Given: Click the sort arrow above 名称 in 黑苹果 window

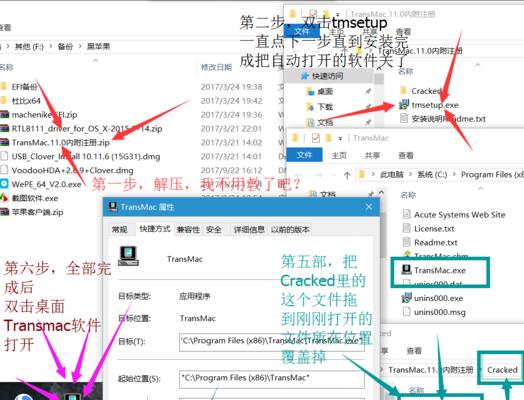Looking at the screenshot, I should (x=96, y=60).
